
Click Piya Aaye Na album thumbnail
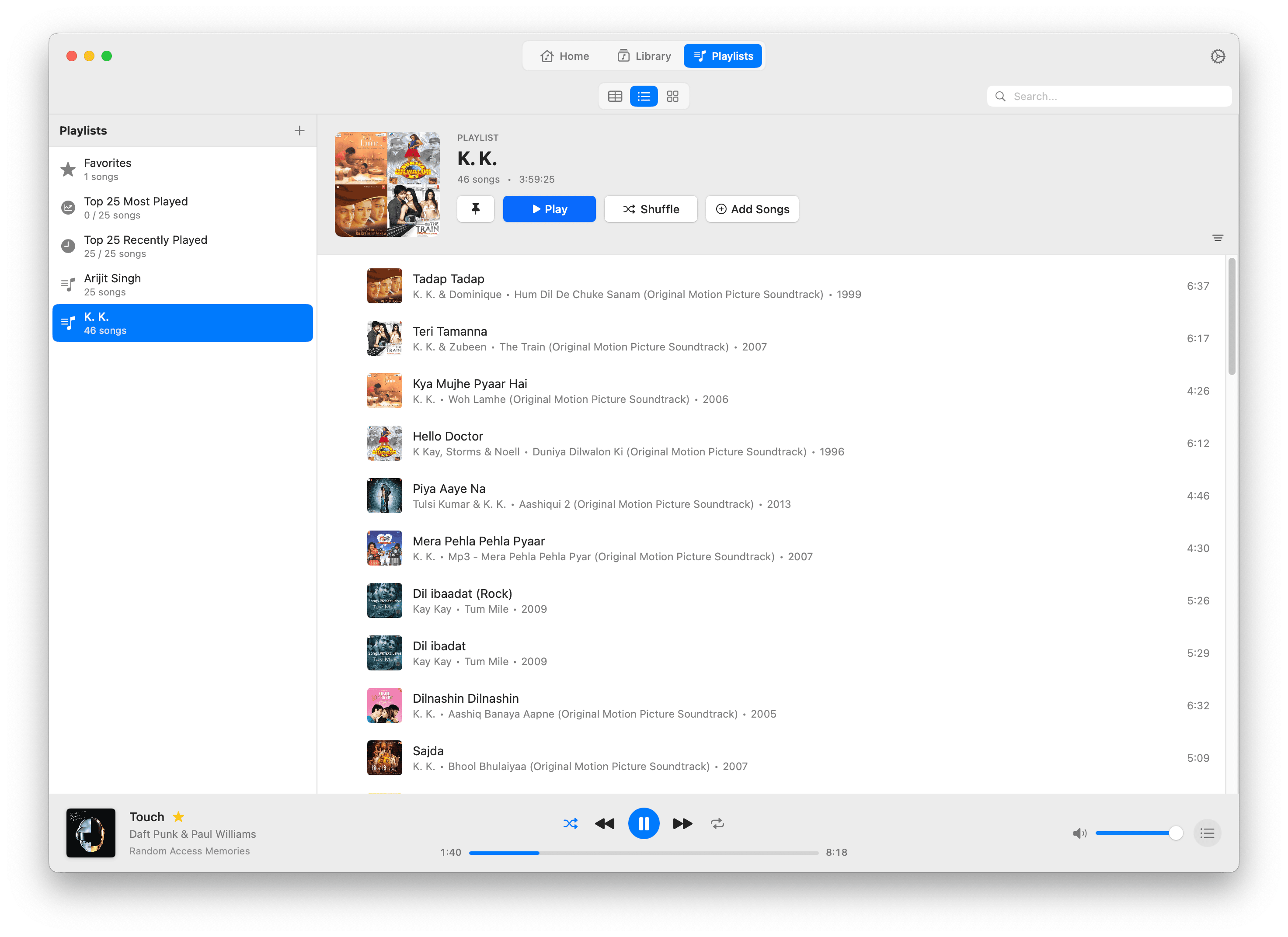[x=384, y=496]
